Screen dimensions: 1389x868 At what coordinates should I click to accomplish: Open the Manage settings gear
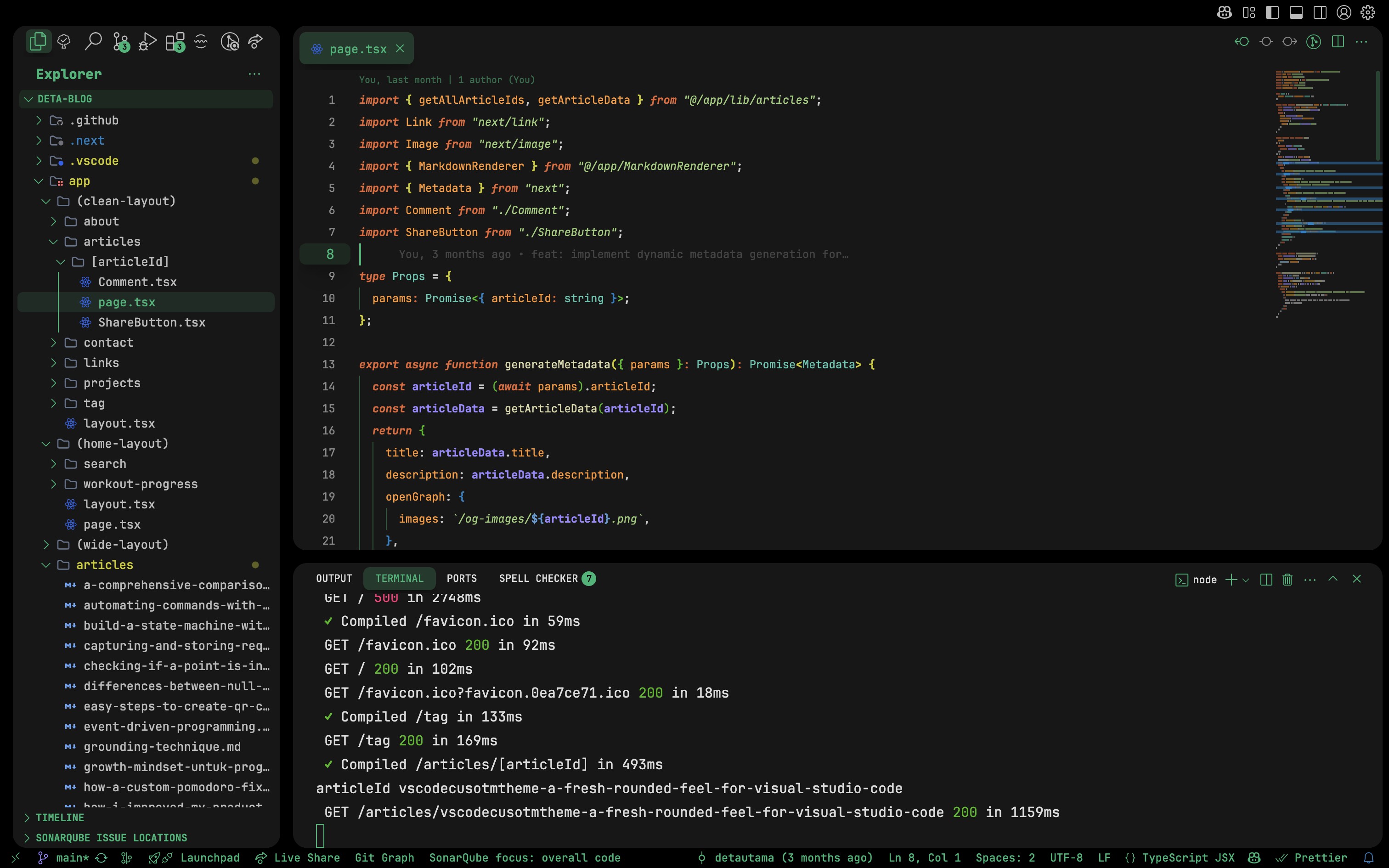click(x=1368, y=13)
